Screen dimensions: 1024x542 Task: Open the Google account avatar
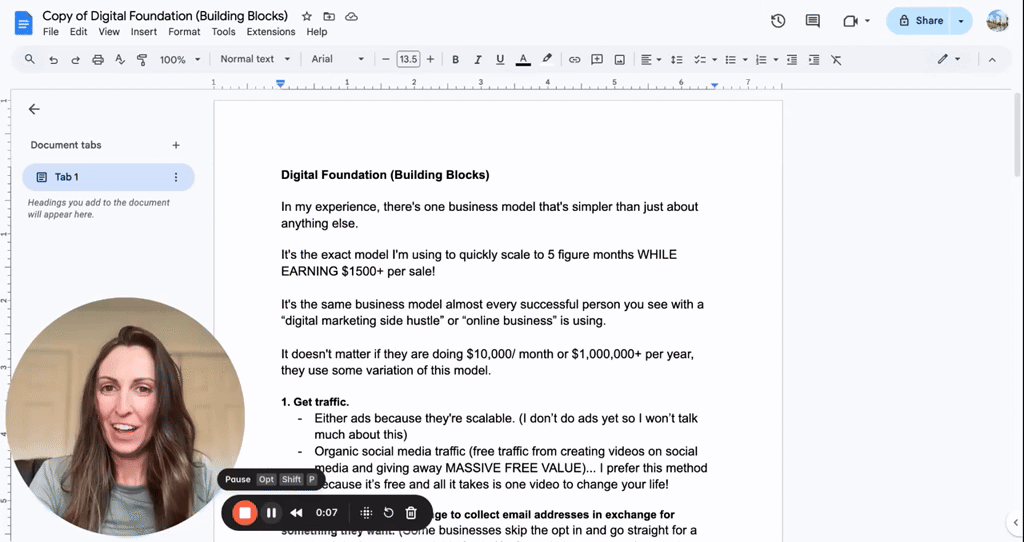pyautogui.click(x=998, y=21)
